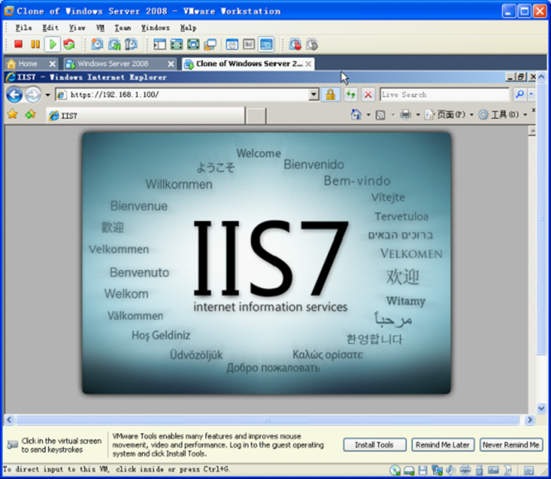Image resolution: width=551 pixels, height=479 pixels.
Task: Select the IIS7 browser tab
Action: pos(145,115)
